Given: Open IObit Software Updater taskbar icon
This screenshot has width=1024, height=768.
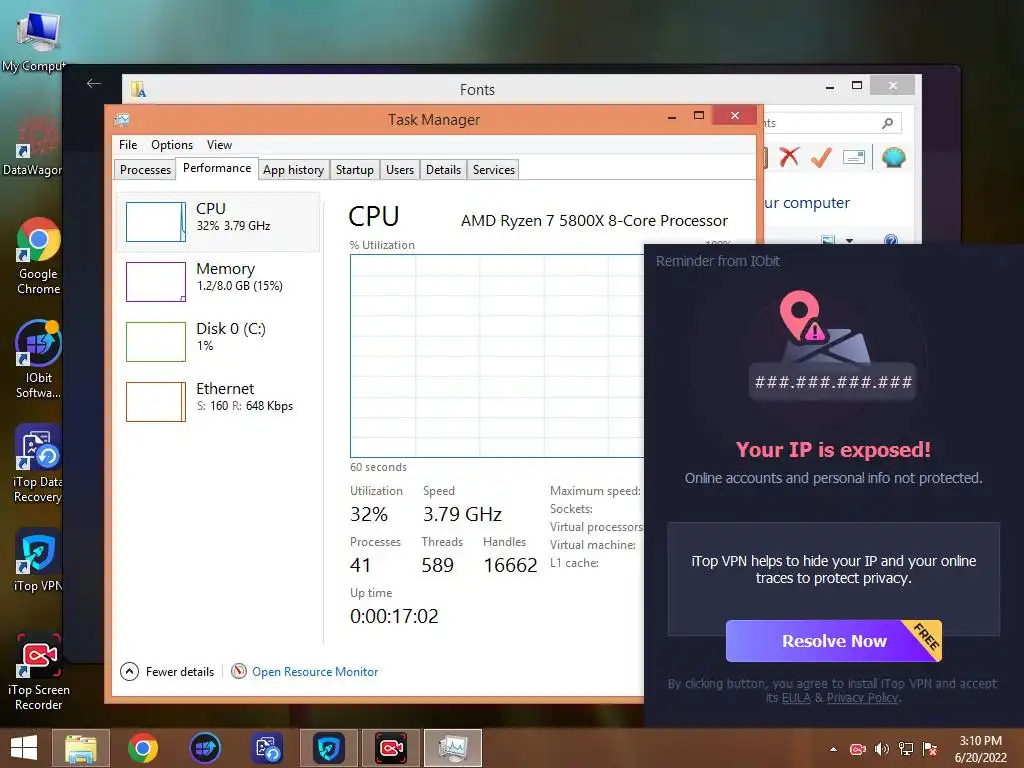Looking at the screenshot, I should [x=205, y=748].
